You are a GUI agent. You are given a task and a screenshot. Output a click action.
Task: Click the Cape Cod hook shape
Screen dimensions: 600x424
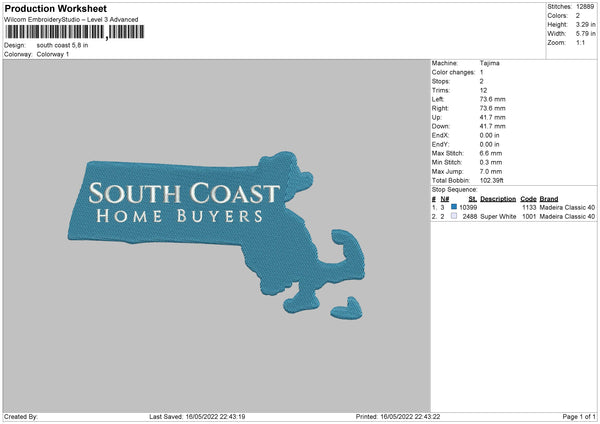(346, 254)
